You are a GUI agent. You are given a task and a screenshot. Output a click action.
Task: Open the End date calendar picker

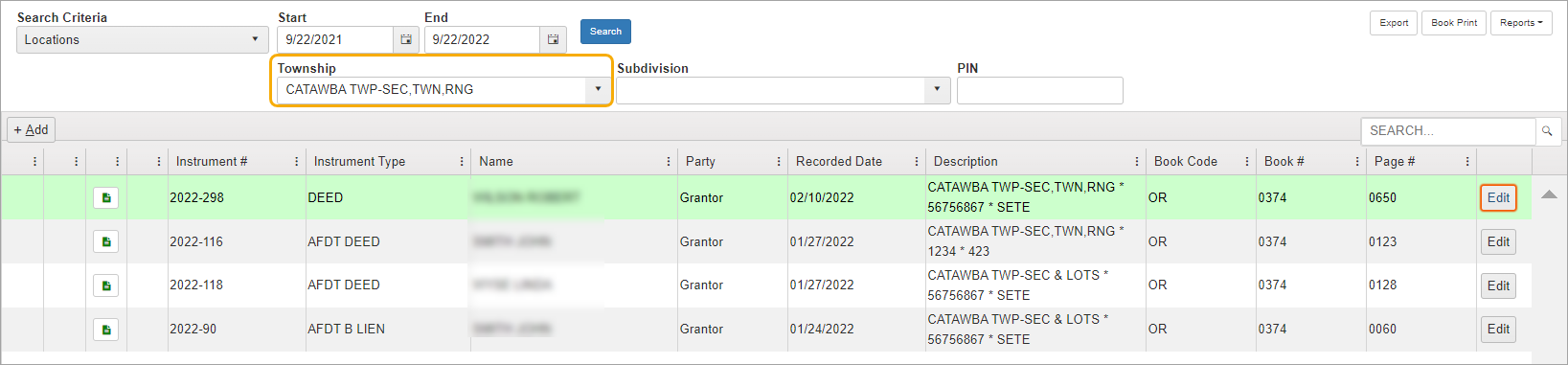pos(553,39)
